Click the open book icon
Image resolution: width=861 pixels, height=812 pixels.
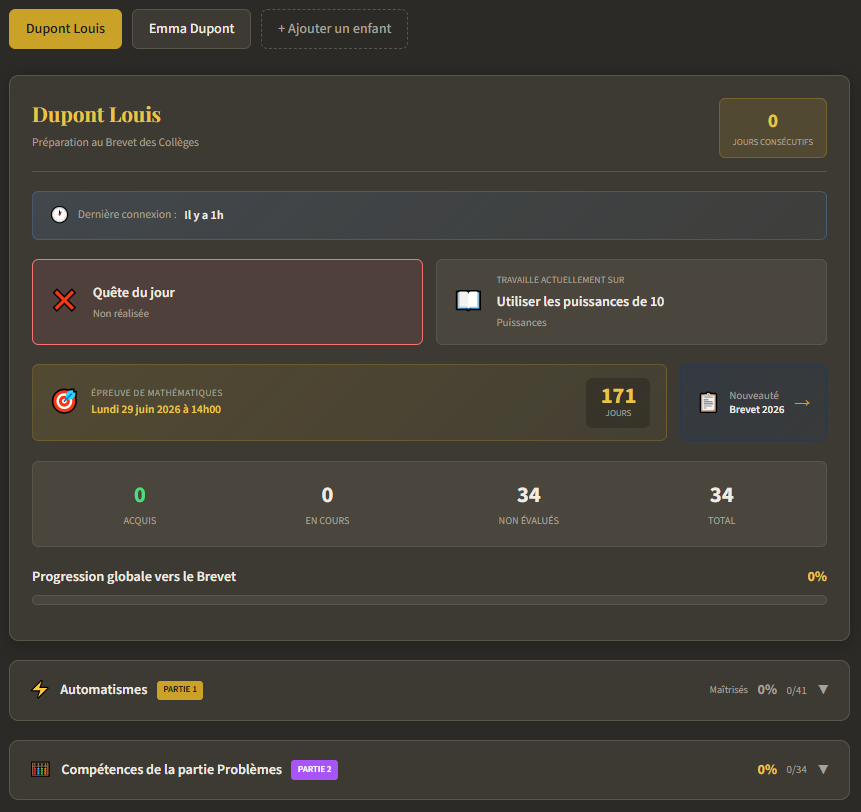click(x=468, y=301)
